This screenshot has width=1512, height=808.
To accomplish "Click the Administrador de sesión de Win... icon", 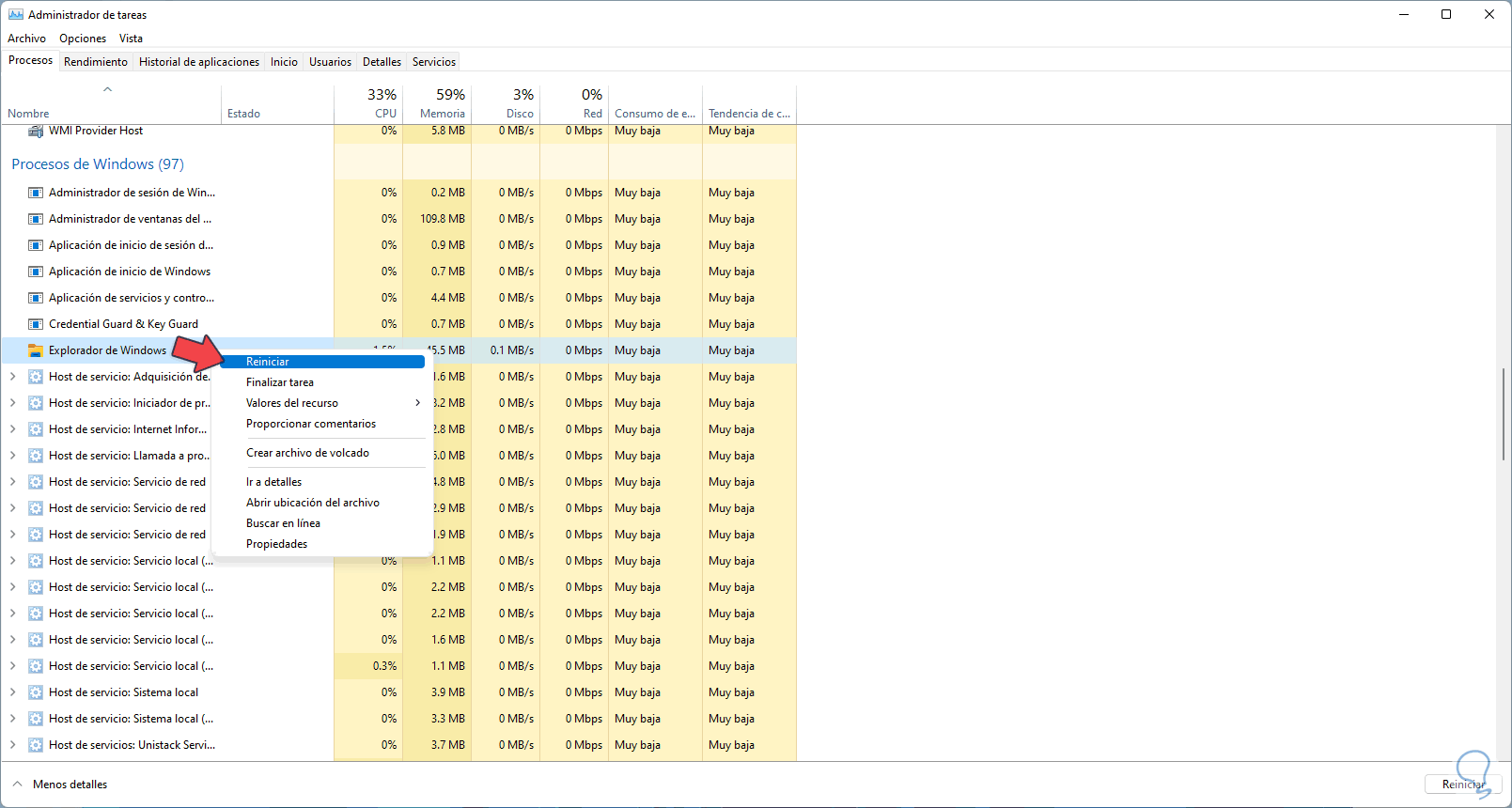I will (x=36, y=193).
